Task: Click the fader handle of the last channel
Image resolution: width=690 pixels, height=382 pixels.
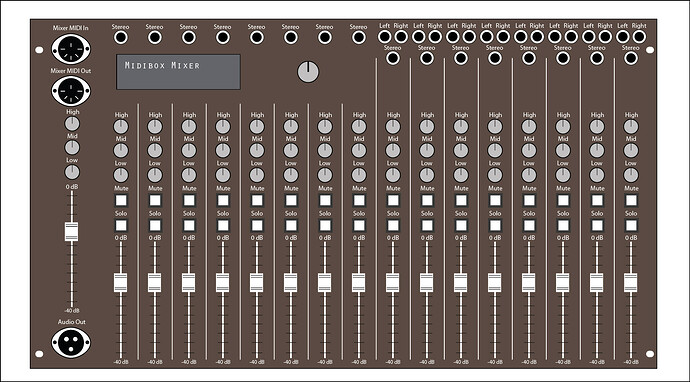Action: (x=631, y=283)
